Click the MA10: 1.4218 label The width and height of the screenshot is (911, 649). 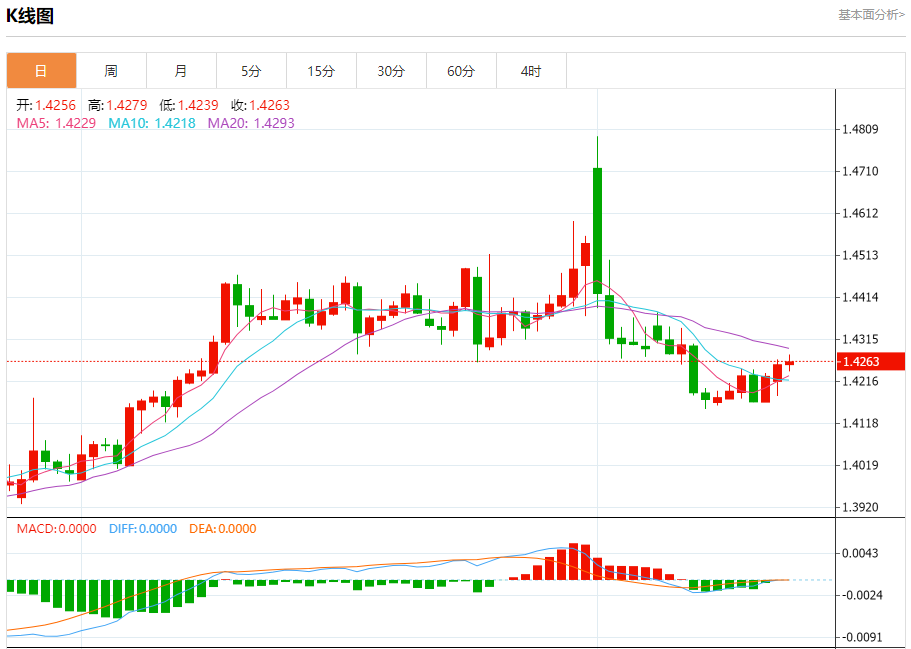[x=152, y=123]
